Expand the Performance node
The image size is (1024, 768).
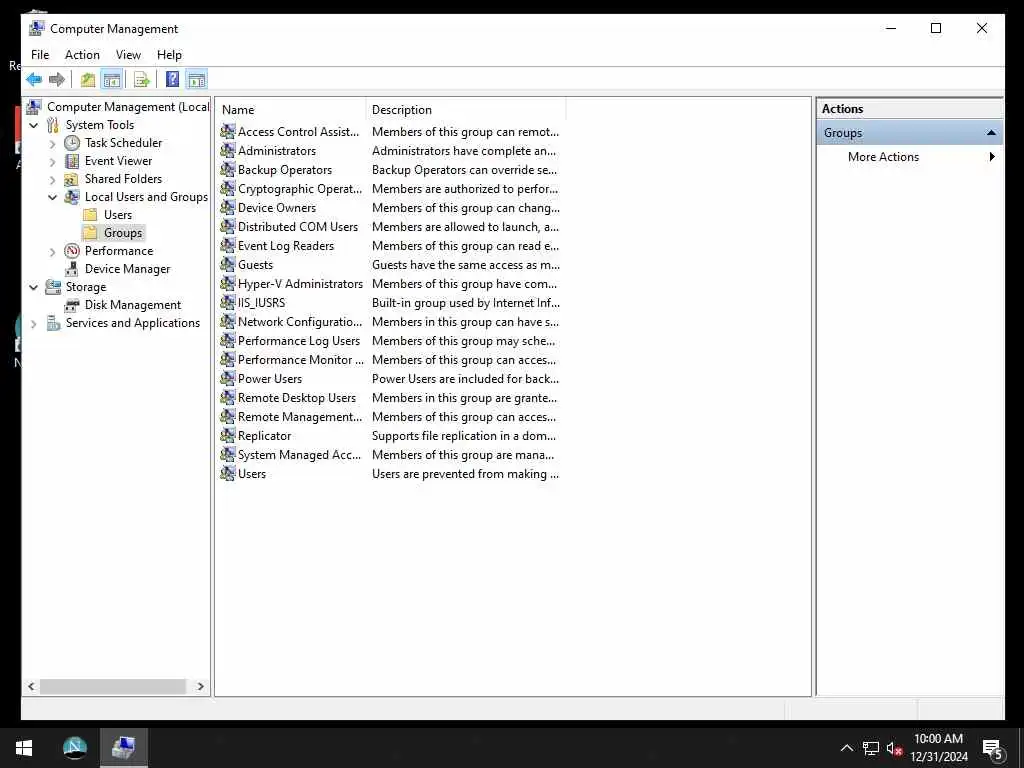coord(53,251)
